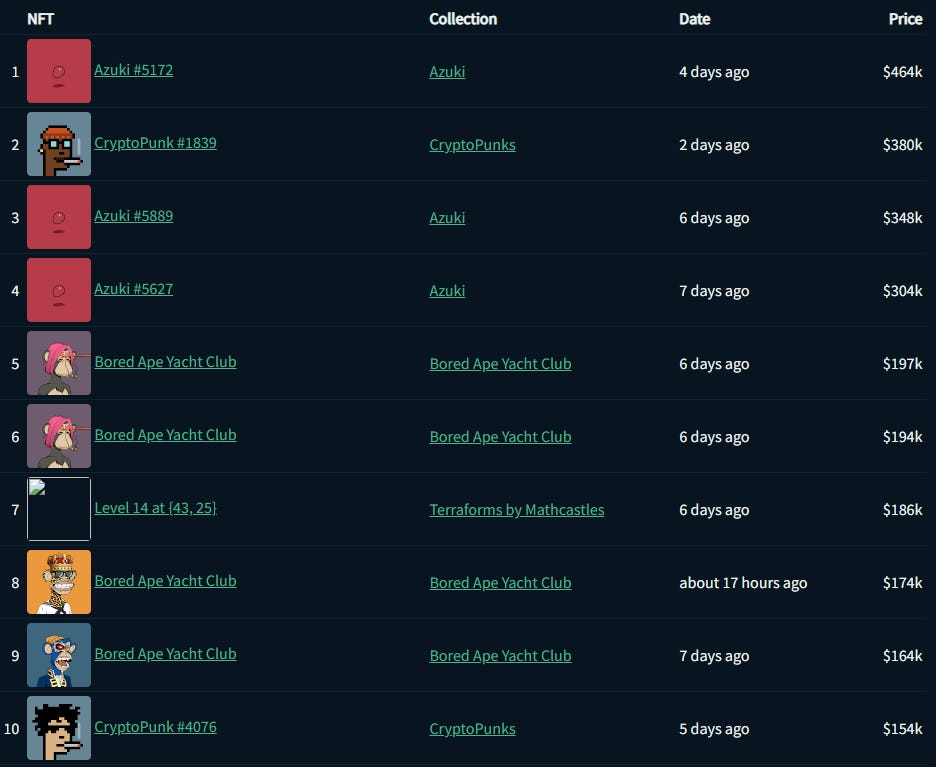This screenshot has height=767, width=936.
Task: Select the "6 days ago" date of the Terraforms row
Action: 714,510
